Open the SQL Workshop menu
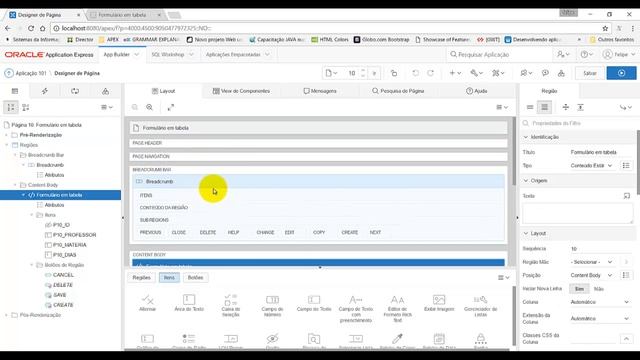 coord(172,54)
